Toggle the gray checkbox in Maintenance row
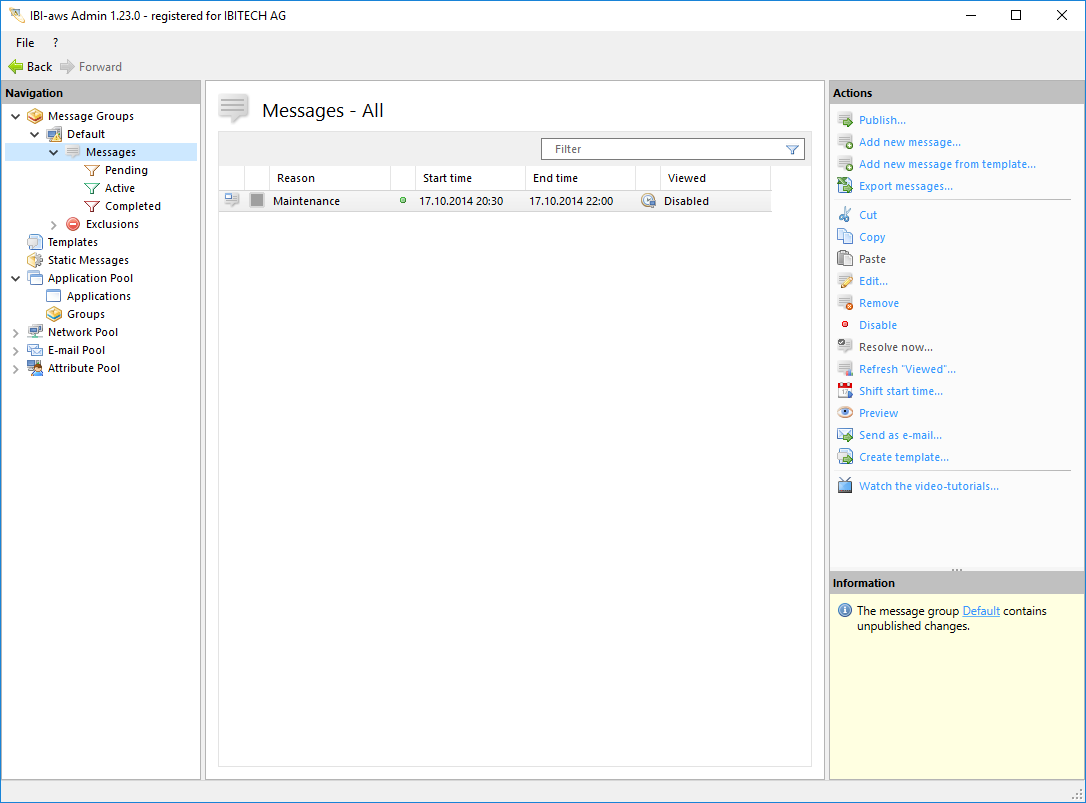Viewport: 1086px width, 803px height. 257,201
